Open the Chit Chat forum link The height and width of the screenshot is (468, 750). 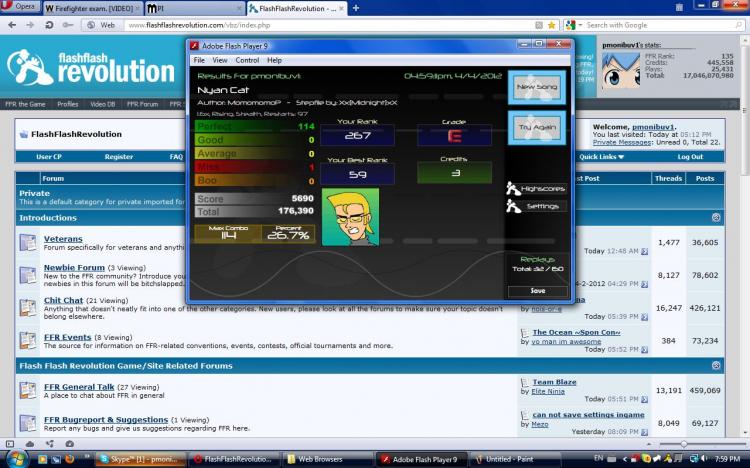(64, 300)
